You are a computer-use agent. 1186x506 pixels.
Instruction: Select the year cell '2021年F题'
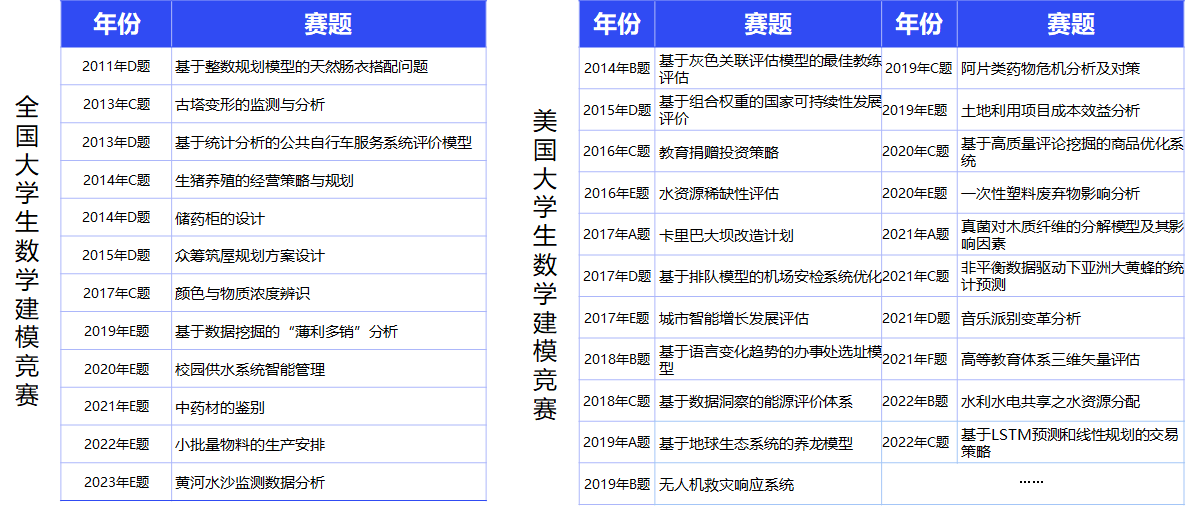[919, 359]
